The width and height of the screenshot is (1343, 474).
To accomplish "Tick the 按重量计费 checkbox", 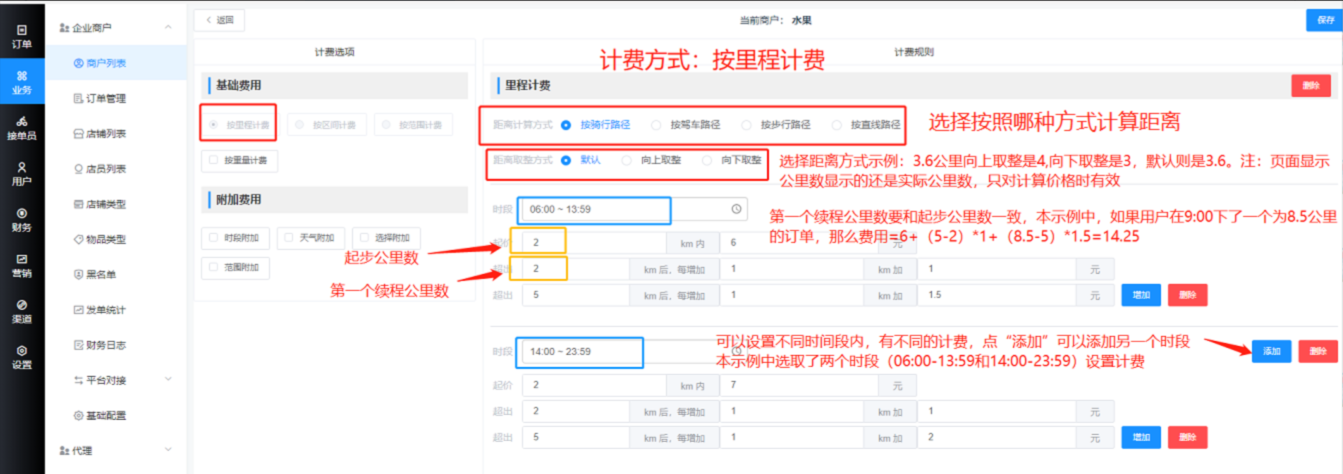I will [213, 159].
